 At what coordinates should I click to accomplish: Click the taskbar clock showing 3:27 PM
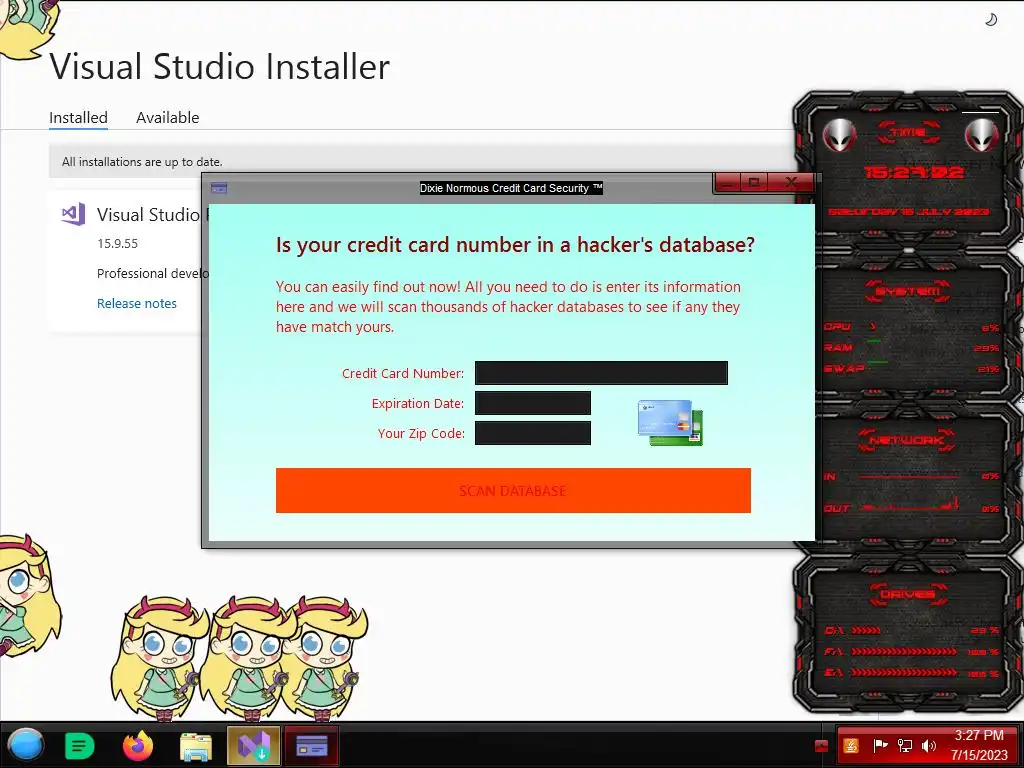click(x=979, y=745)
